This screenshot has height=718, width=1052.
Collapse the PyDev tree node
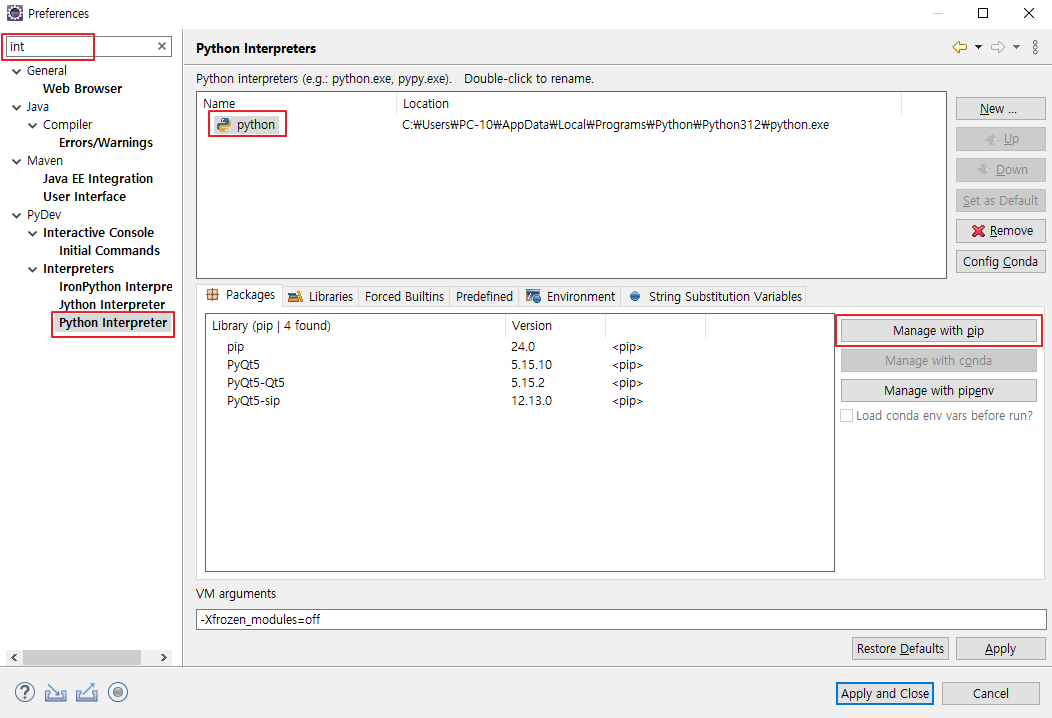(17, 215)
